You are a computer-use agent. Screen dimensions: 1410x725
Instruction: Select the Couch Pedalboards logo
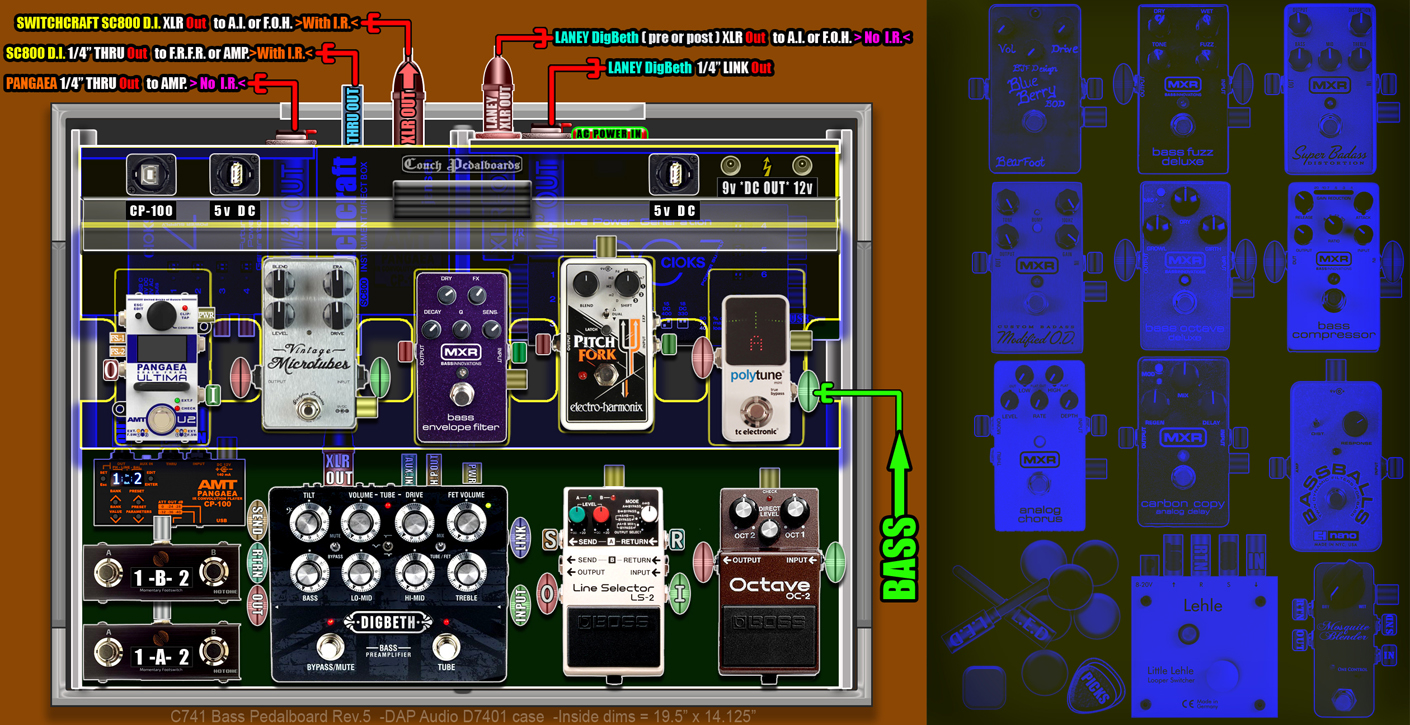tap(461, 165)
